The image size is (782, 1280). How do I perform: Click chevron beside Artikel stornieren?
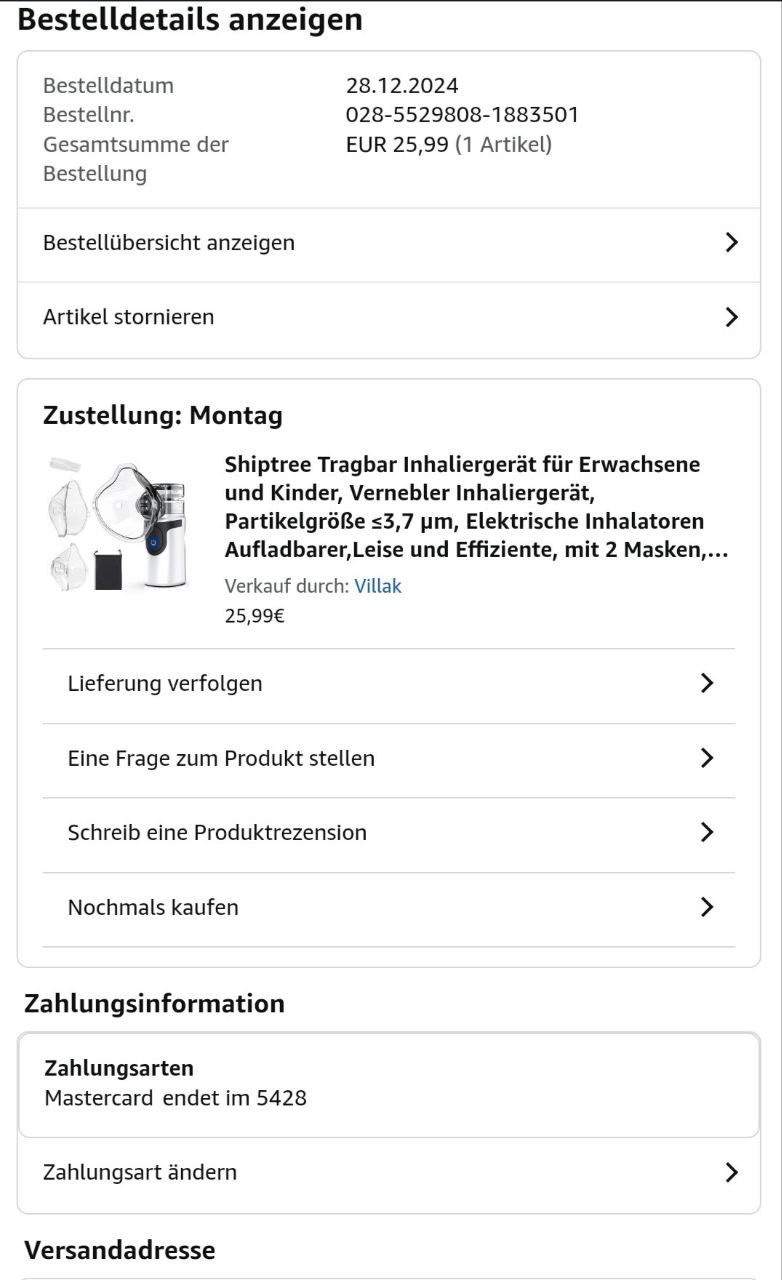[x=731, y=318]
